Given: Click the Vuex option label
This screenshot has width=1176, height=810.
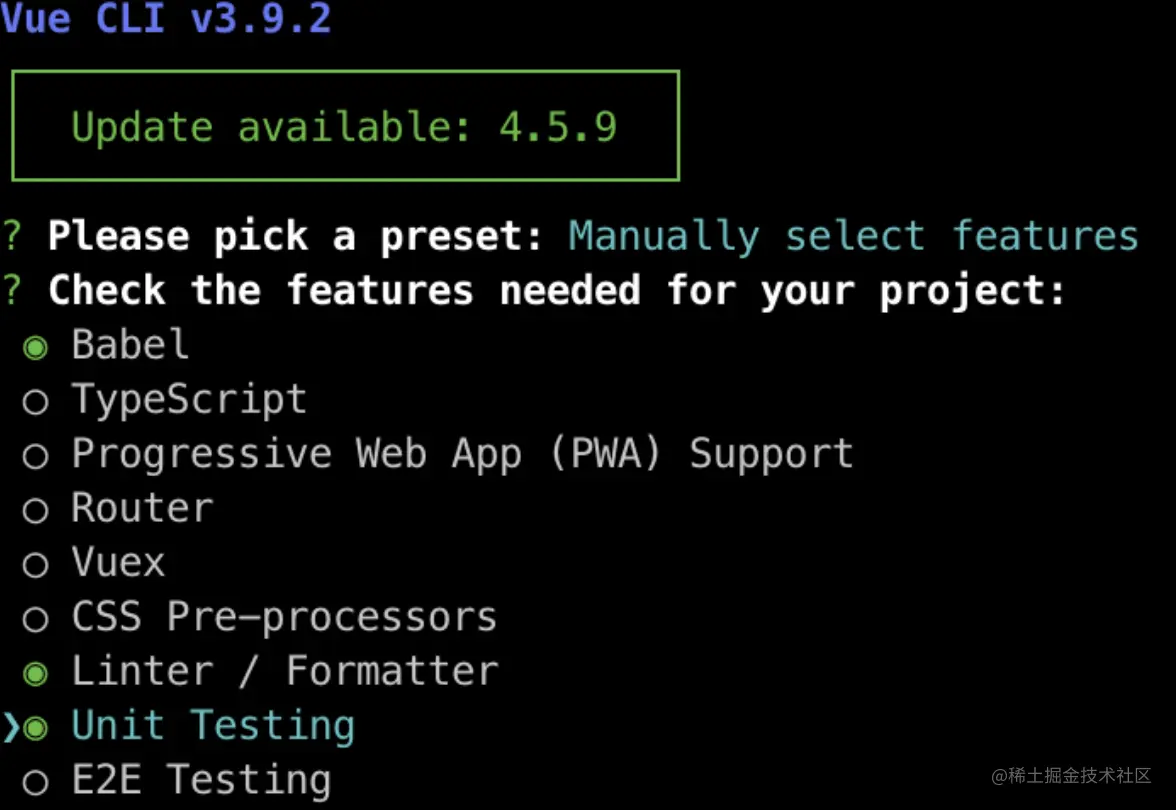Looking at the screenshot, I should point(118,562).
